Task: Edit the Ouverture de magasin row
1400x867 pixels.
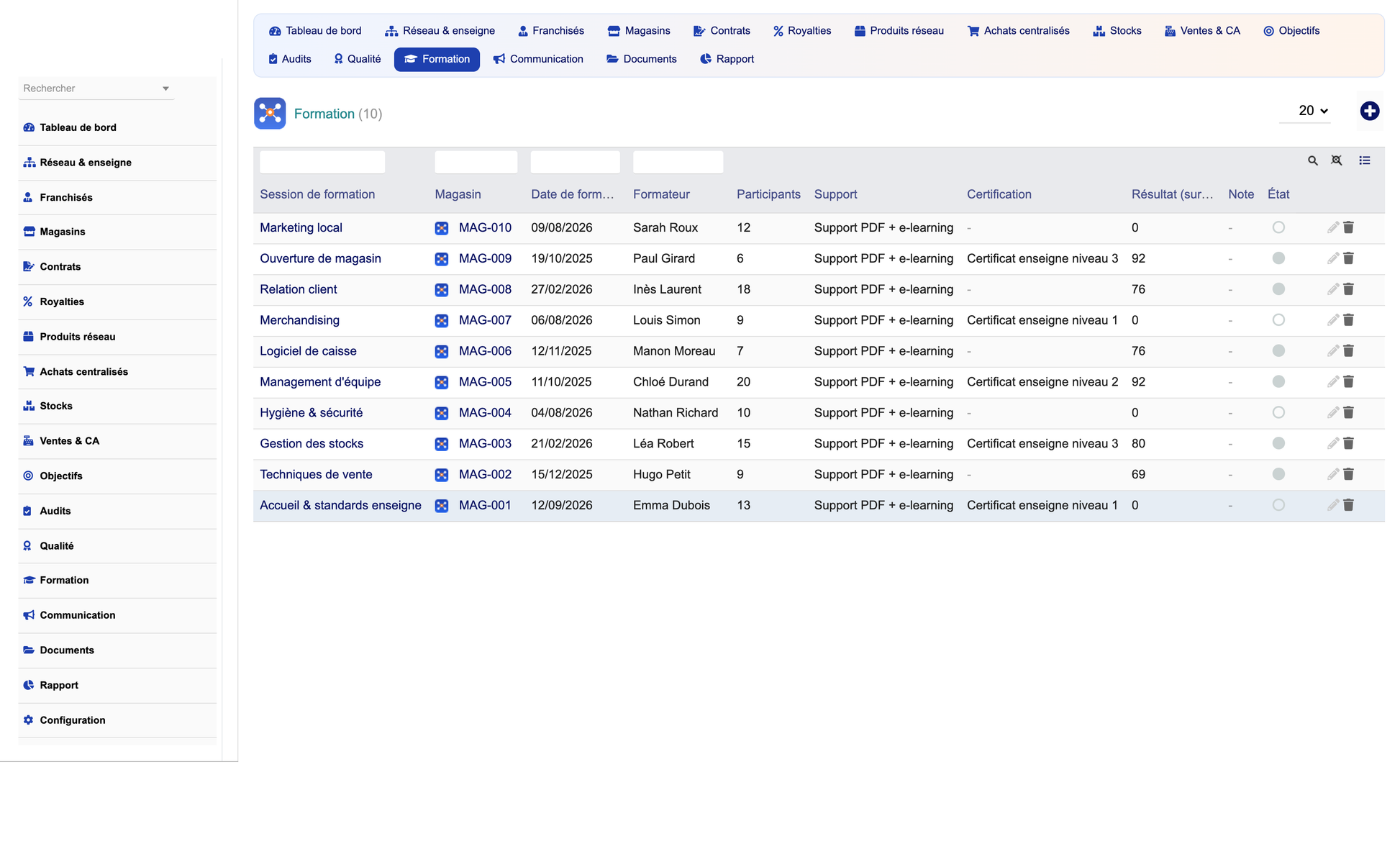Action: coord(1332,258)
